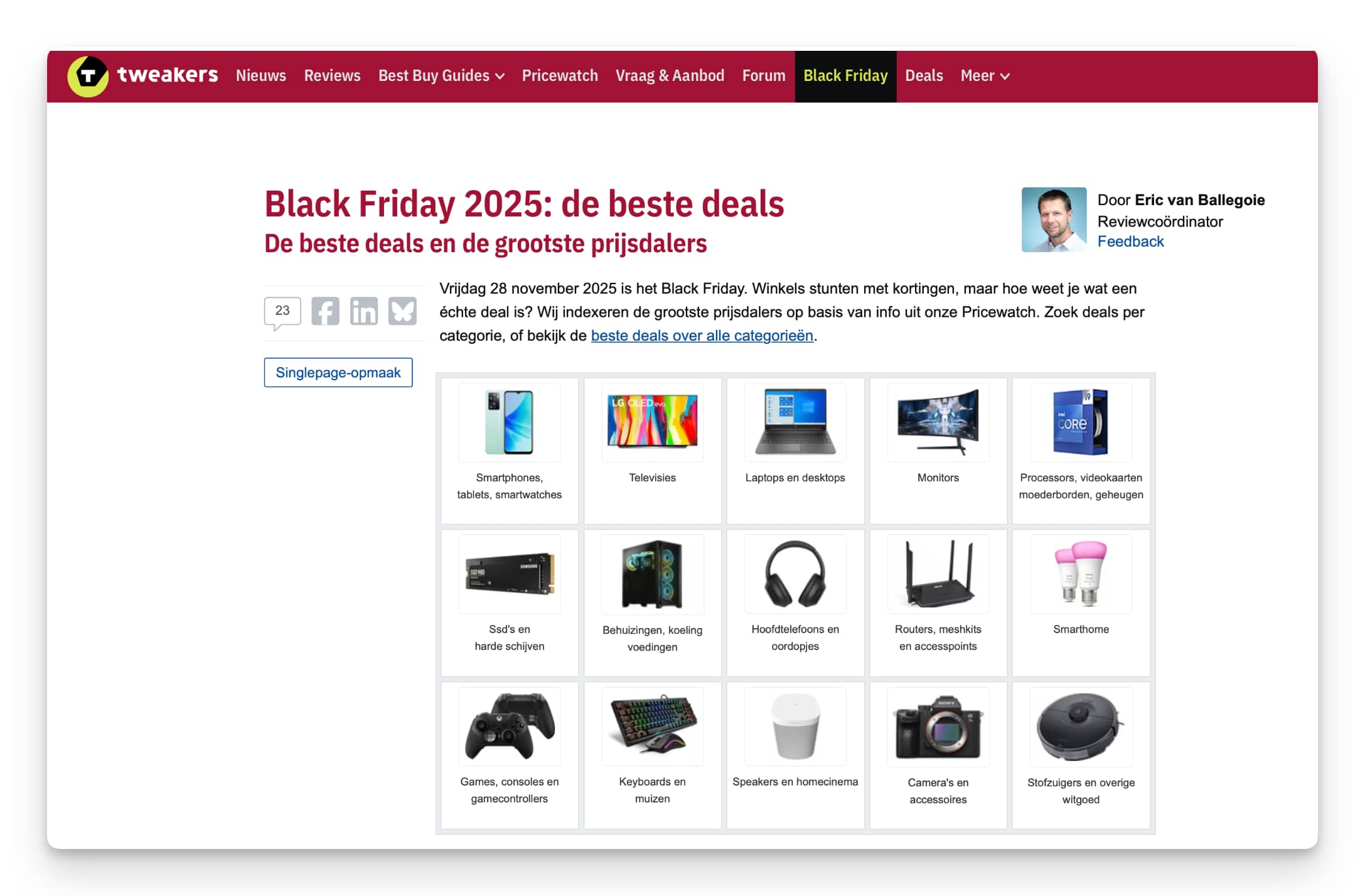
Task: Share the article on LinkedIn
Action: pyautogui.click(x=363, y=311)
